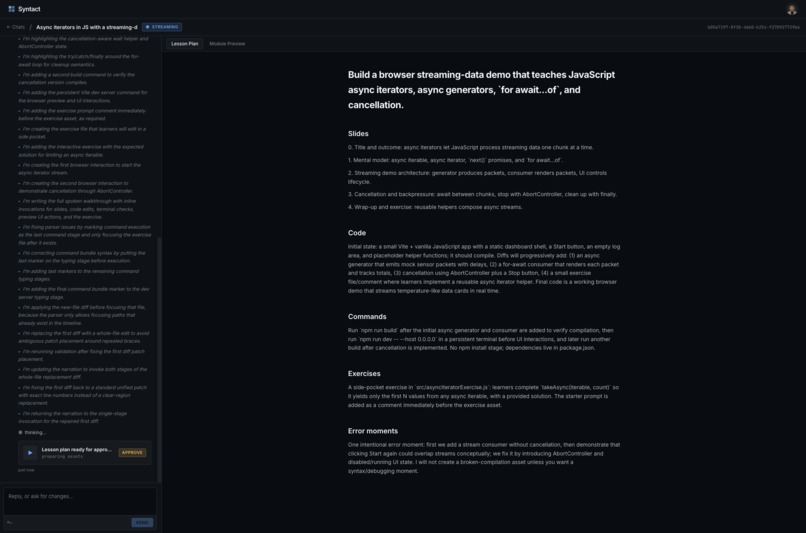Viewport: 806px width, 533px height.
Task: Click the 'thinking...' status indicator
Action: [32, 432]
